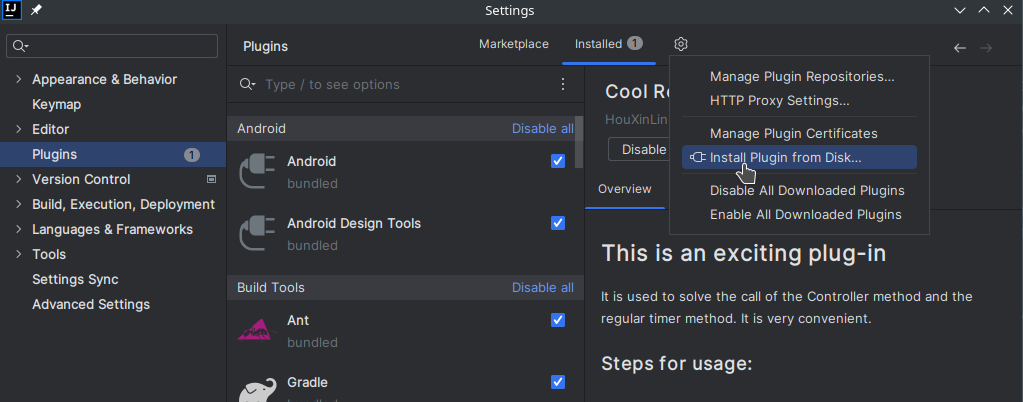Image resolution: width=1023 pixels, height=402 pixels.
Task: Click the IntelliJ IDEA logo icon
Action: pos(13,10)
